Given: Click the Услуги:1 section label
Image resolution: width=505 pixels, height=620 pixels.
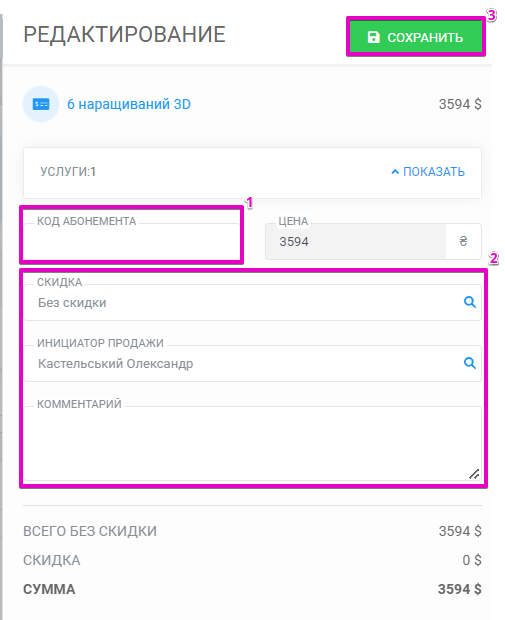Looking at the screenshot, I should tap(68, 172).
